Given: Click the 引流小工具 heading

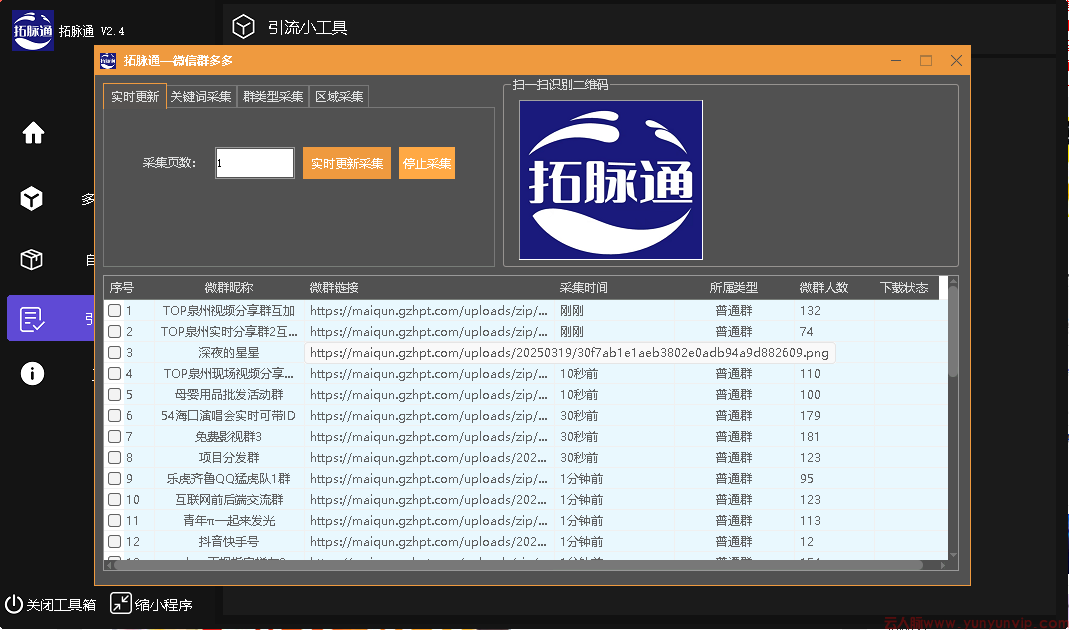Looking at the screenshot, I should pyautogui.click(x=307, y=27).
